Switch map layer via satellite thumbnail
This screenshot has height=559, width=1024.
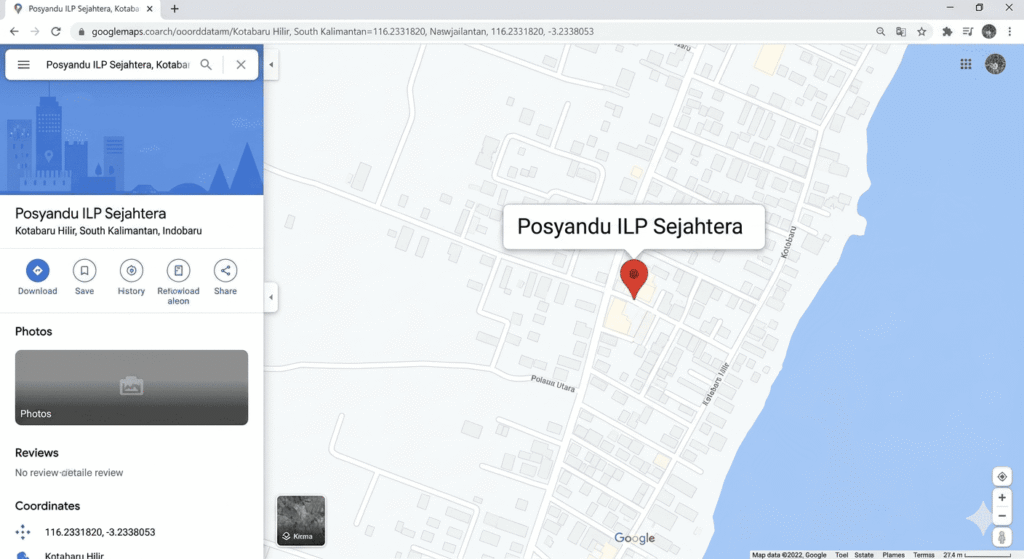[301, 520]
